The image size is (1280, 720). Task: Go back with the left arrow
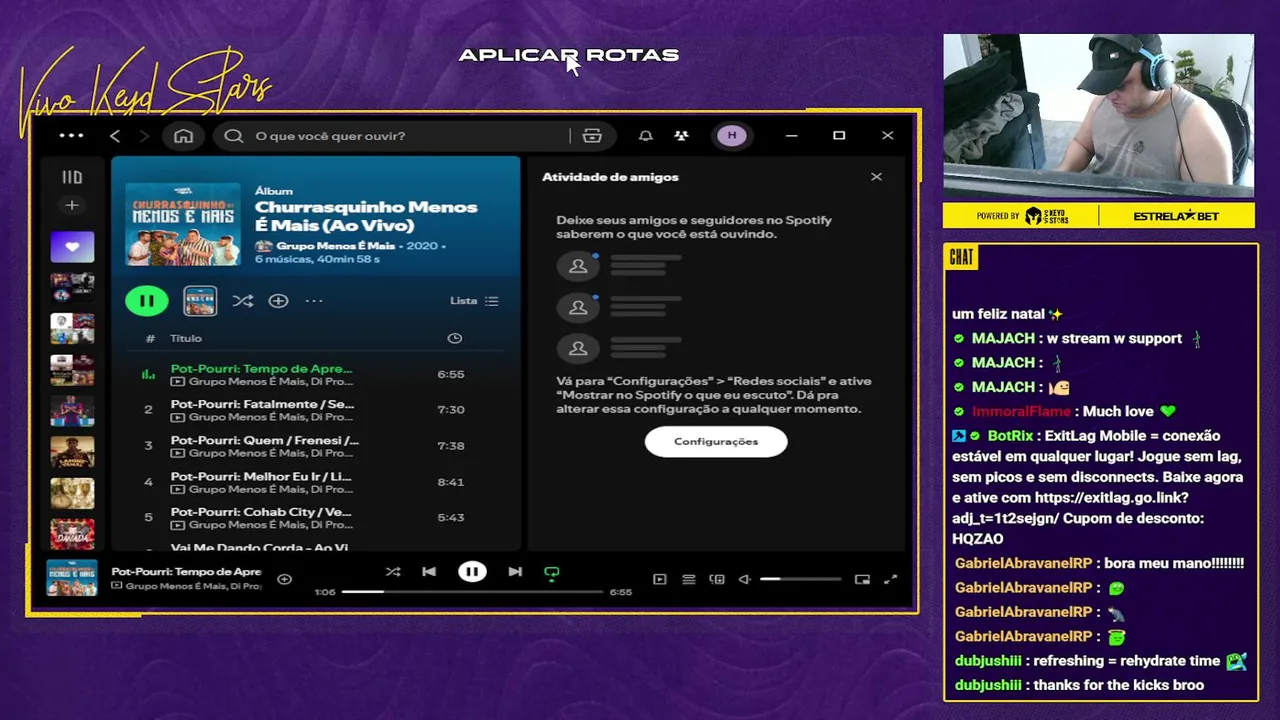point(115,136)
